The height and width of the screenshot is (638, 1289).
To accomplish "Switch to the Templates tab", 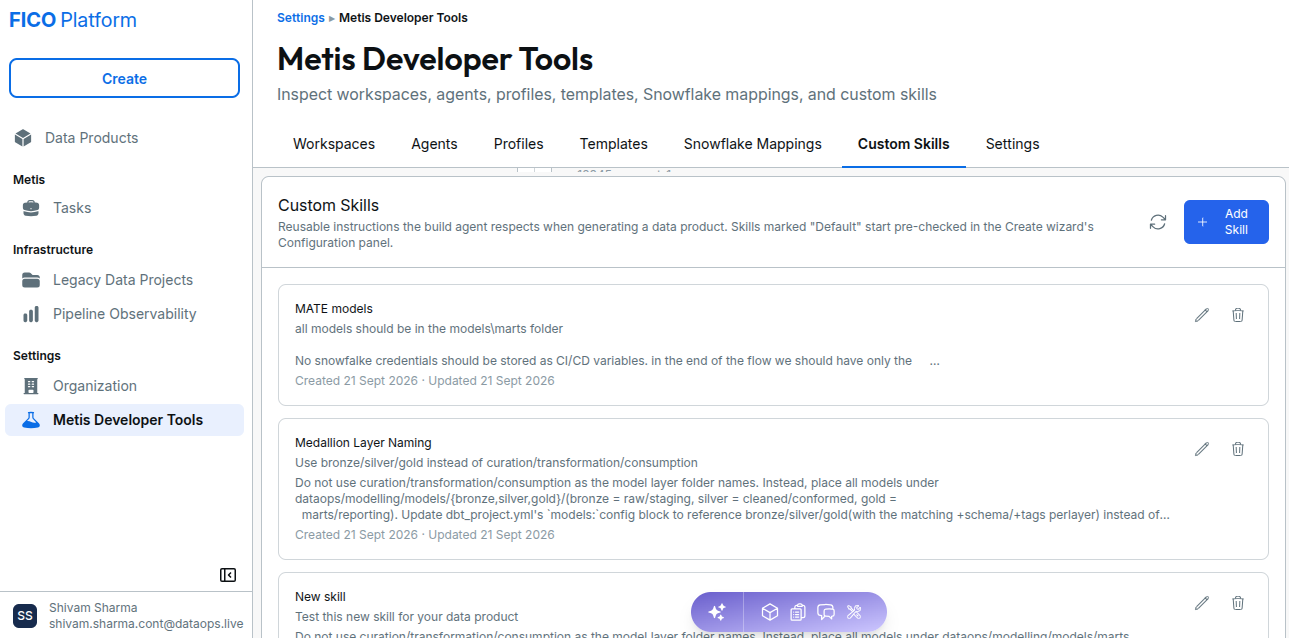I will coord(614,144).
